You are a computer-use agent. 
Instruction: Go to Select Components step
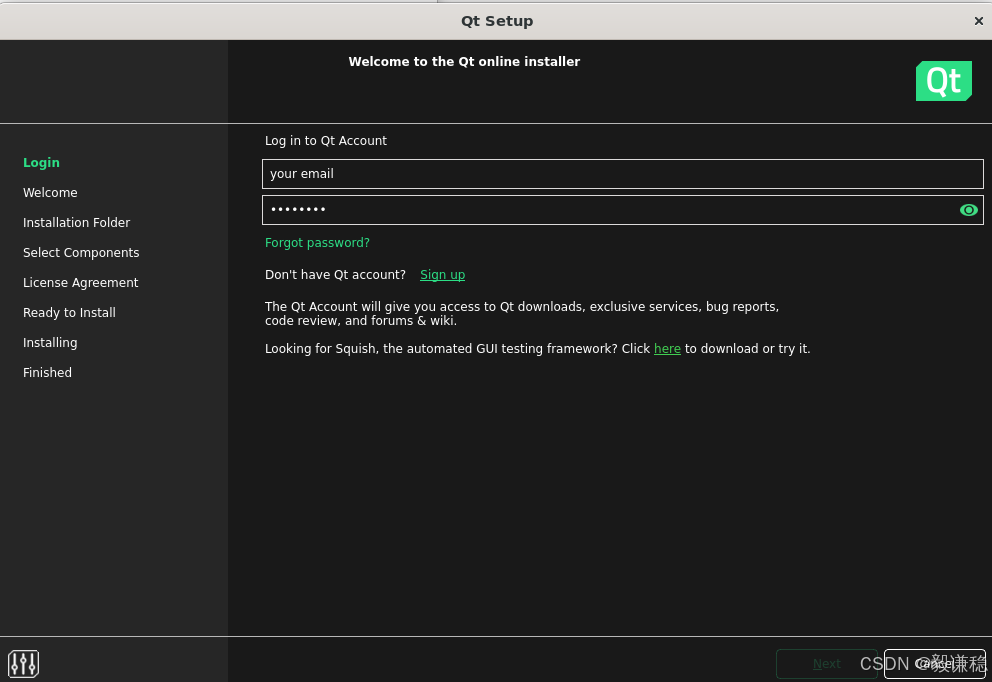click(x=81, y=252)
